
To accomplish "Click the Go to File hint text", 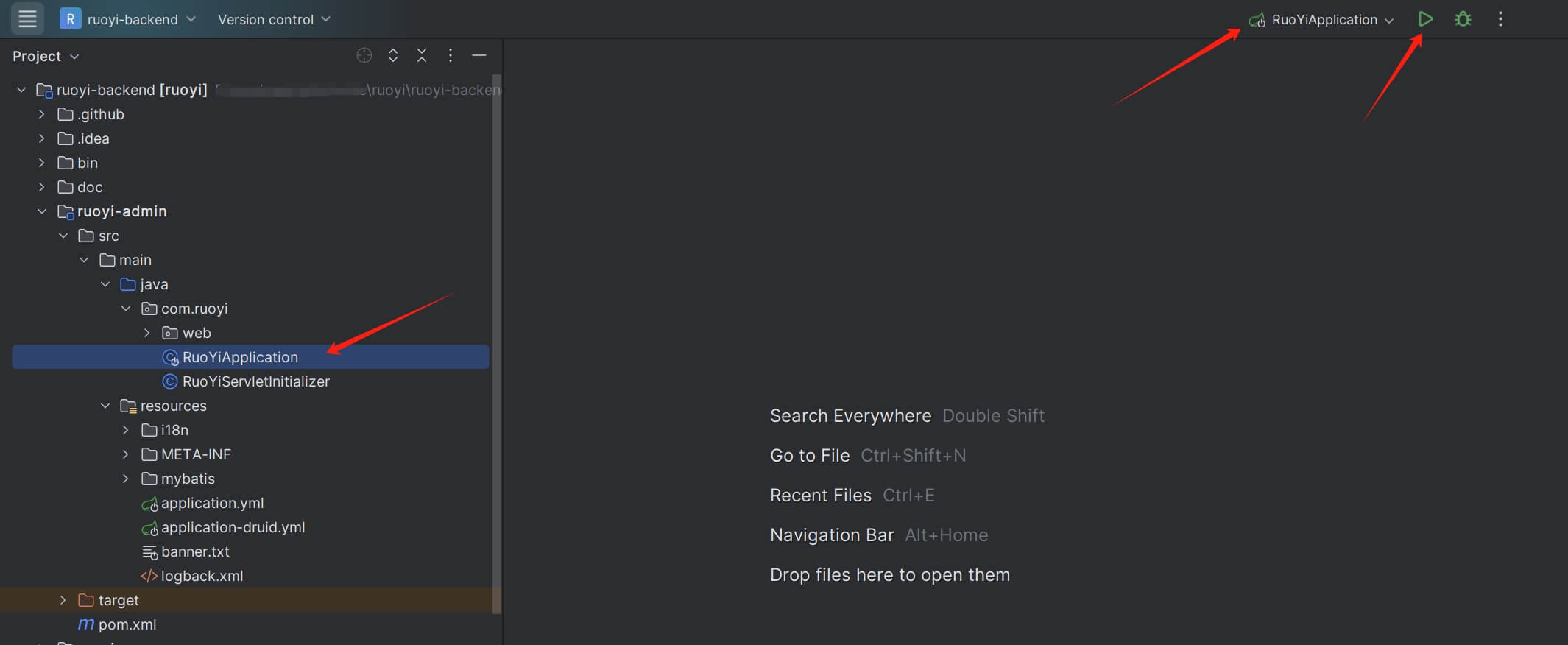I will coord(810,456).
